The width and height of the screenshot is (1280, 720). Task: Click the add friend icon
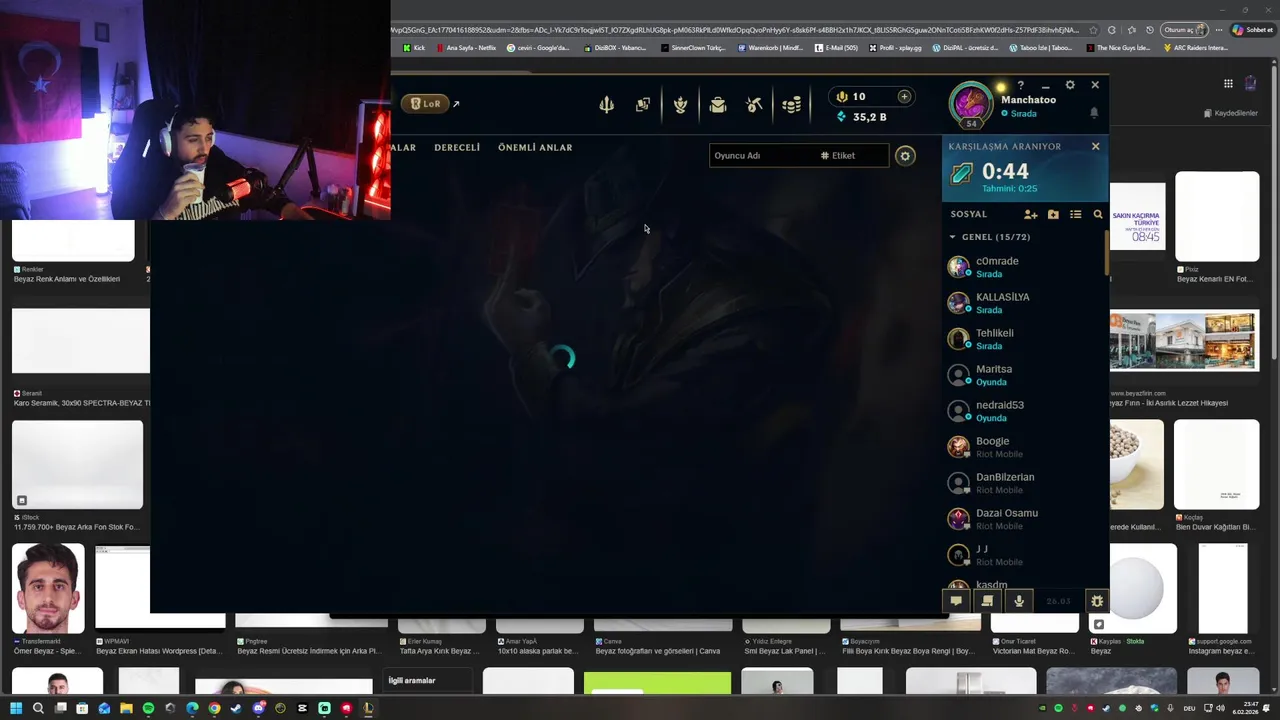point(1031,214)
